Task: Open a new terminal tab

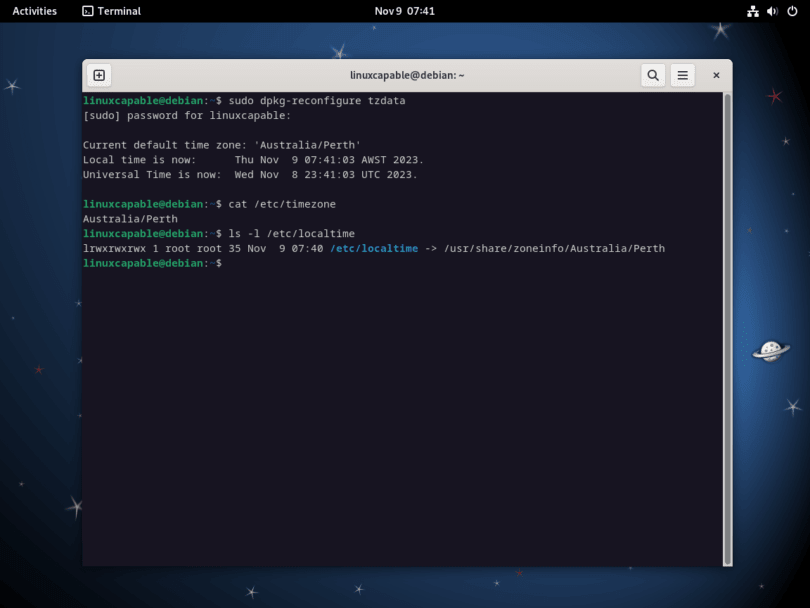Action: click(x=98, y=75)
